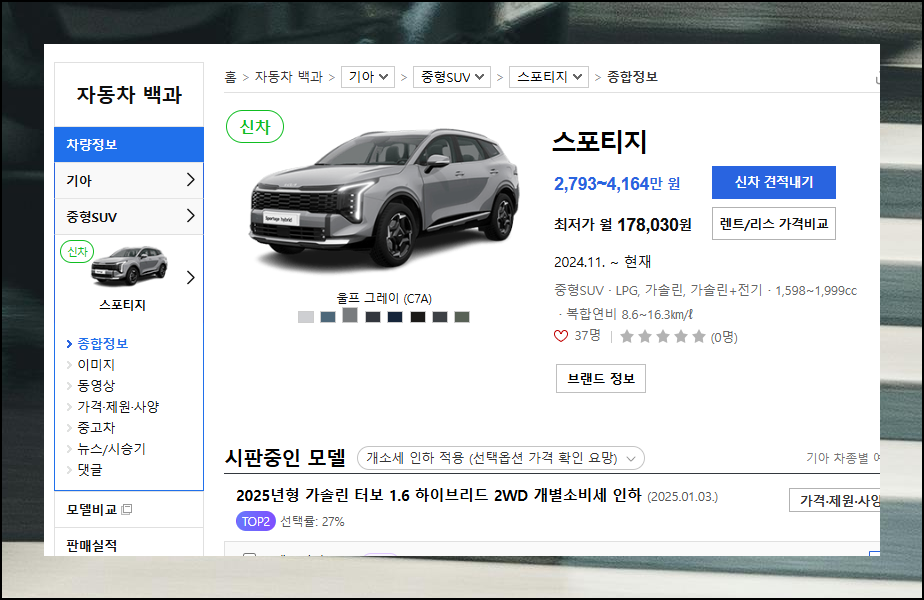Expand the 개소세 인하 적용 dropdown
The height and width of the screenshot is (600, 924).
pyautogui.click(x=501, y=458)
